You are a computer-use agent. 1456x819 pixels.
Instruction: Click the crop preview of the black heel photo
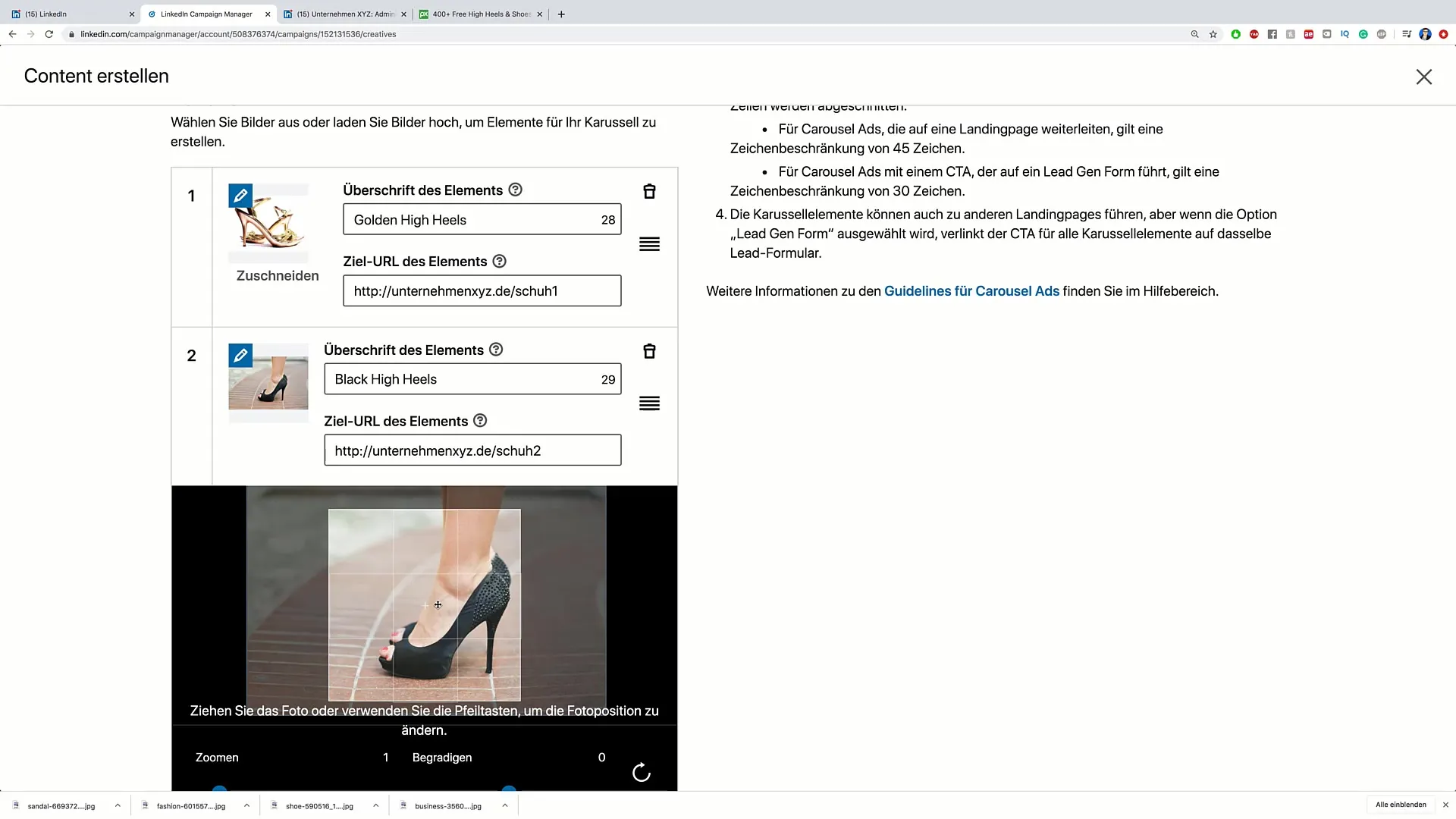tap(425, 604)
